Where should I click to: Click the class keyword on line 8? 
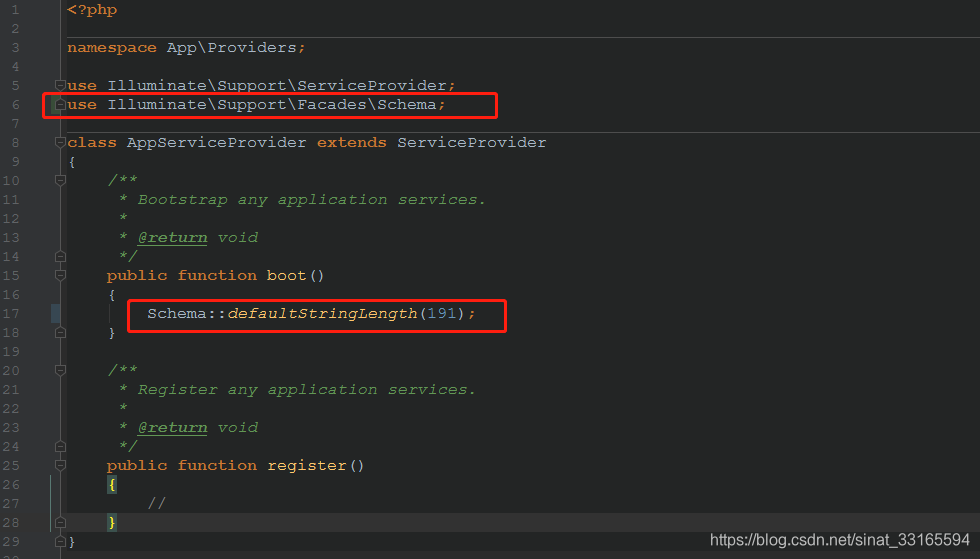pos(92,143)
